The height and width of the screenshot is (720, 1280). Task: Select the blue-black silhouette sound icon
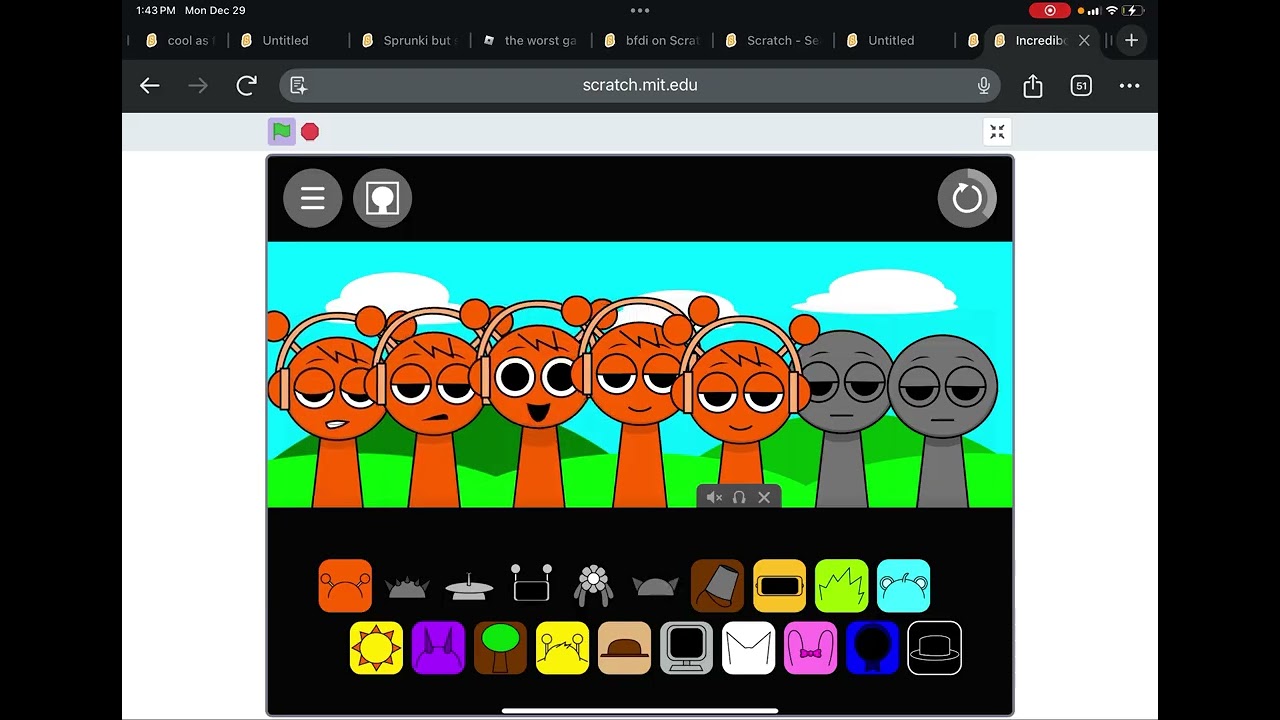[x=872, y=648]
